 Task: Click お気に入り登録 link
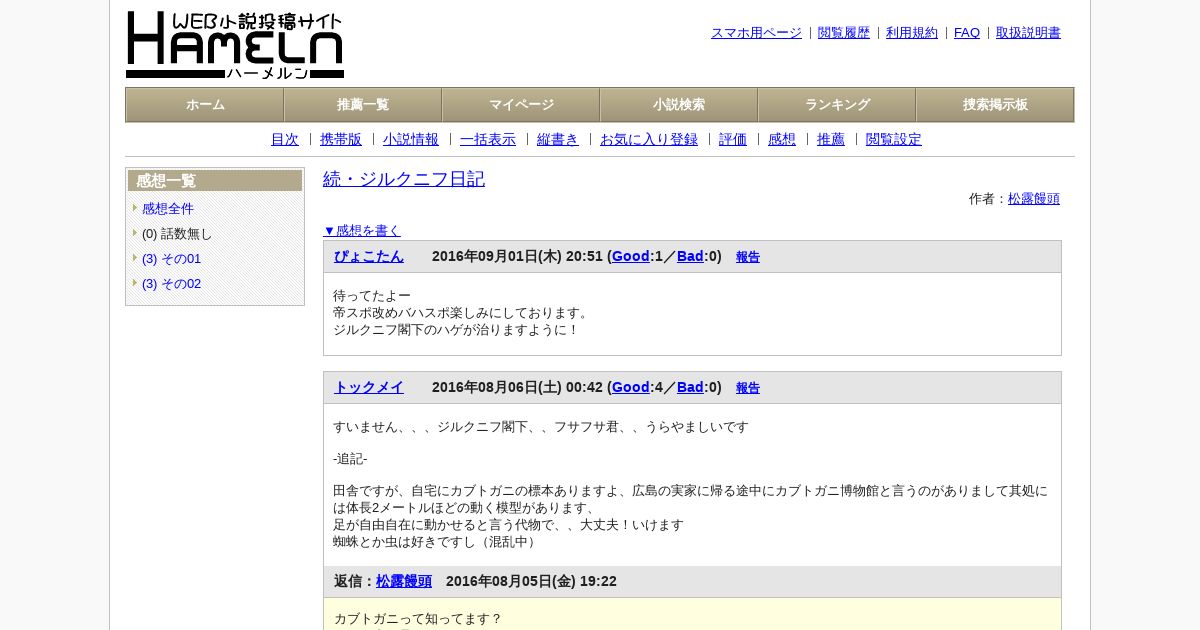649,140
